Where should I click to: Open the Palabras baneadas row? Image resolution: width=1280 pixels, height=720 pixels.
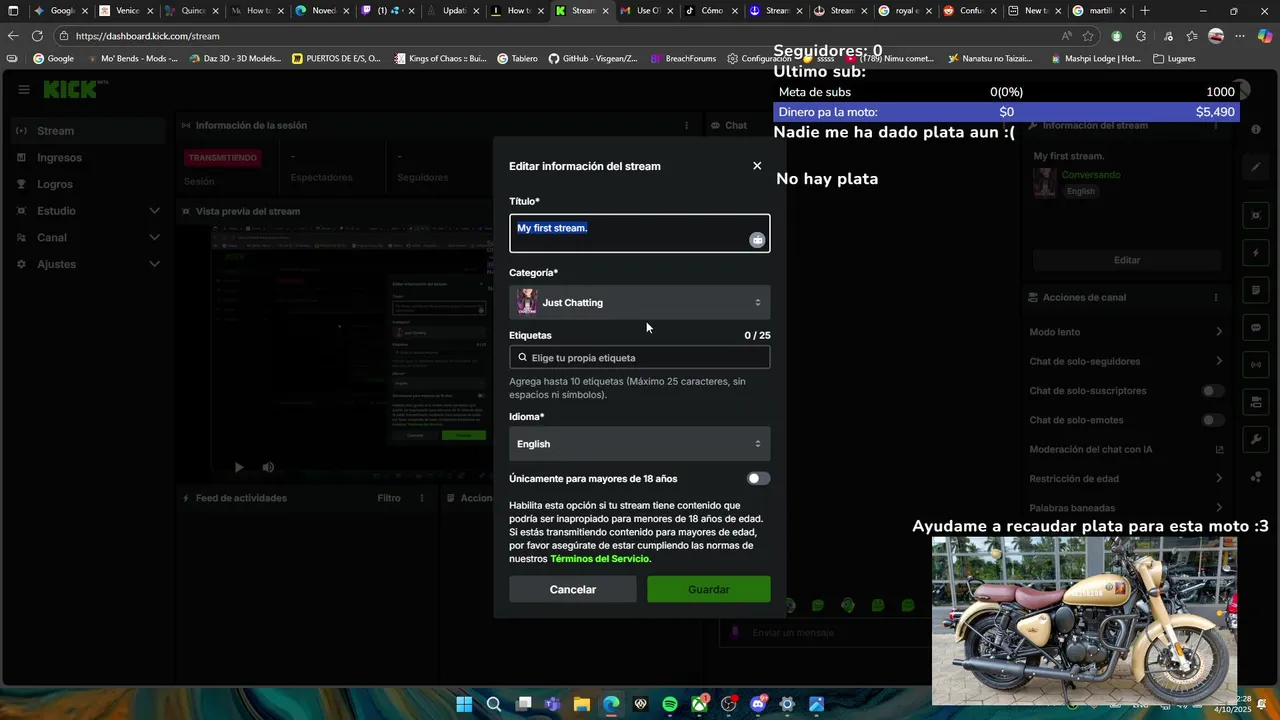click(1126, 508)
